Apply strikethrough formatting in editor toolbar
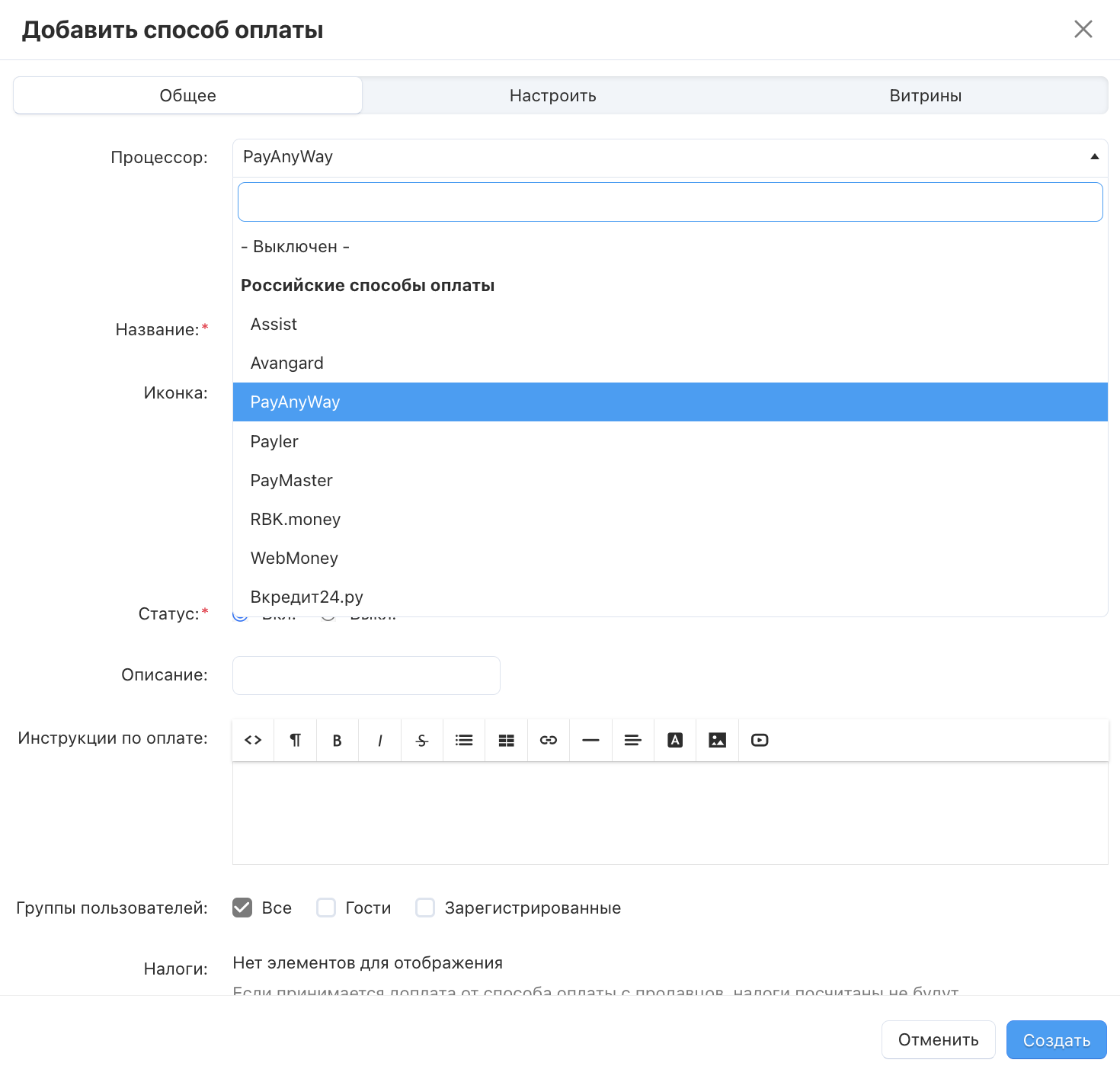The height and width of the screenshot is (1079, 1120). click(422, 740)
